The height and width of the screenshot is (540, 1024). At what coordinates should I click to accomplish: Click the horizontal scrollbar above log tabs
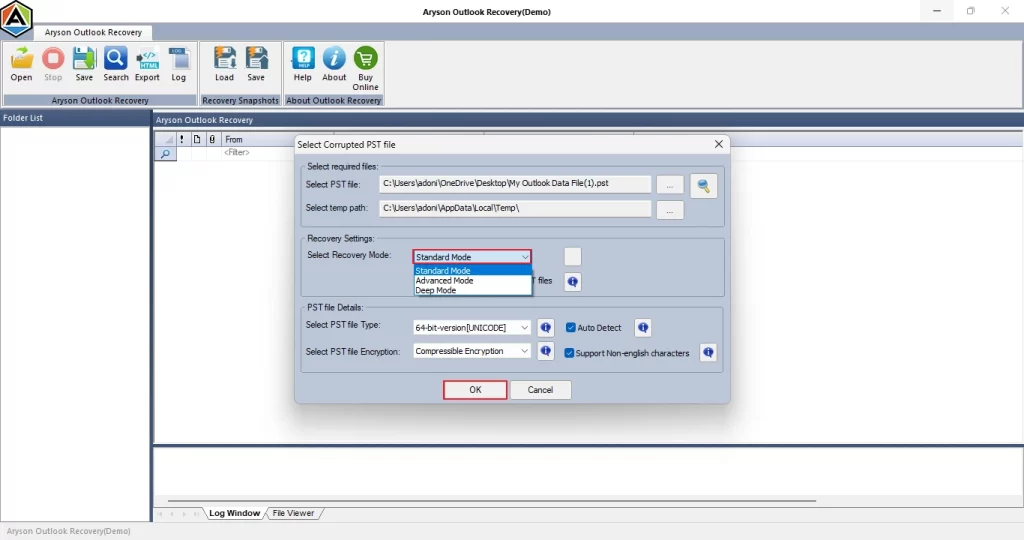[x=492, y=501]
